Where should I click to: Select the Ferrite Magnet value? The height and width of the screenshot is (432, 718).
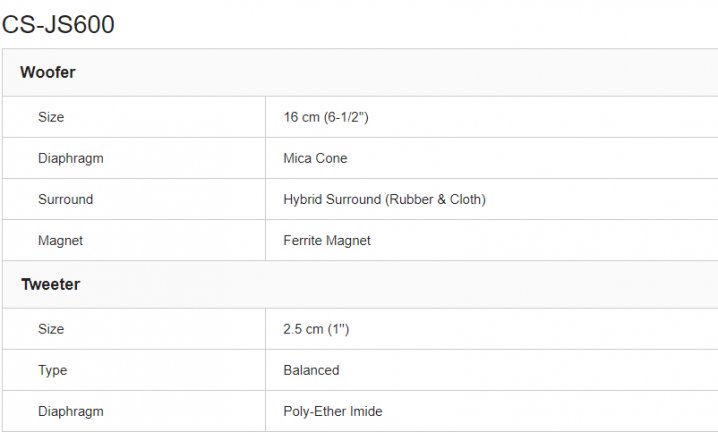click(x=327, y=240)
